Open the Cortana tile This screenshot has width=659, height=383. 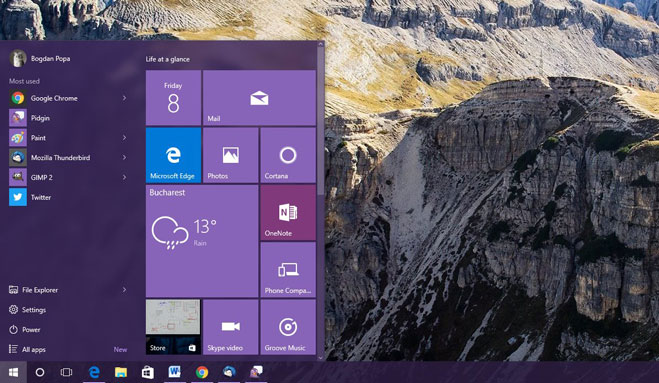288,155
